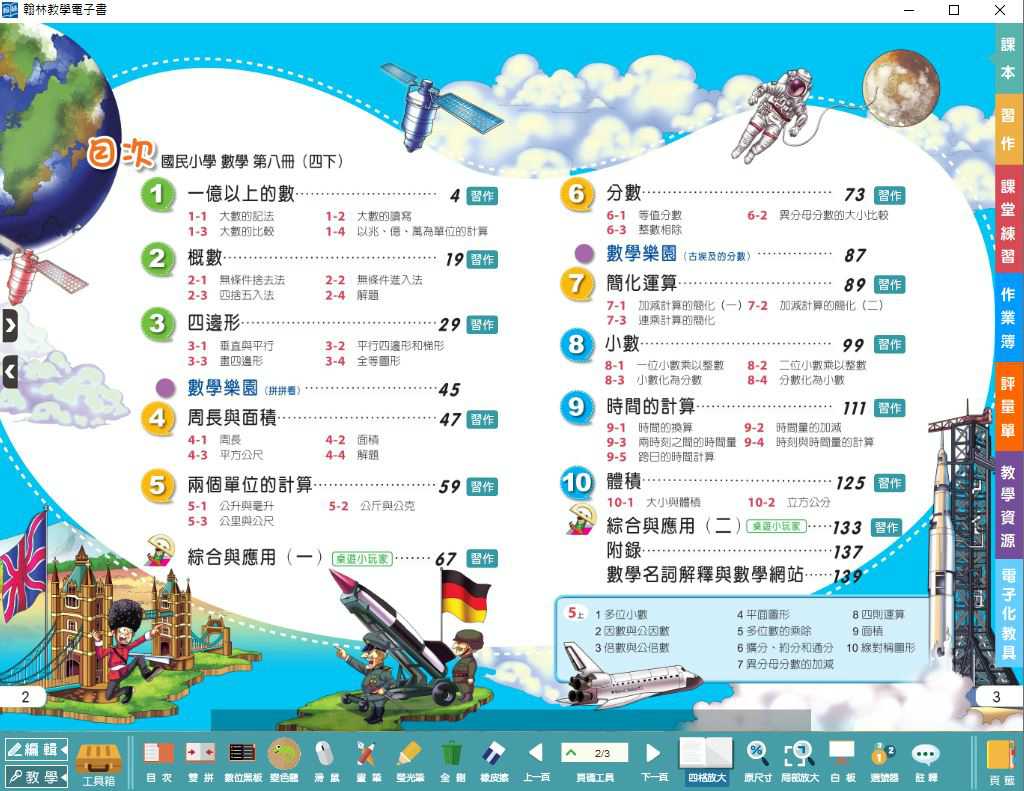The image size is (1024, 791).
Task: Click 習作 button beside 體積
Action: click(x=889, y=483)
